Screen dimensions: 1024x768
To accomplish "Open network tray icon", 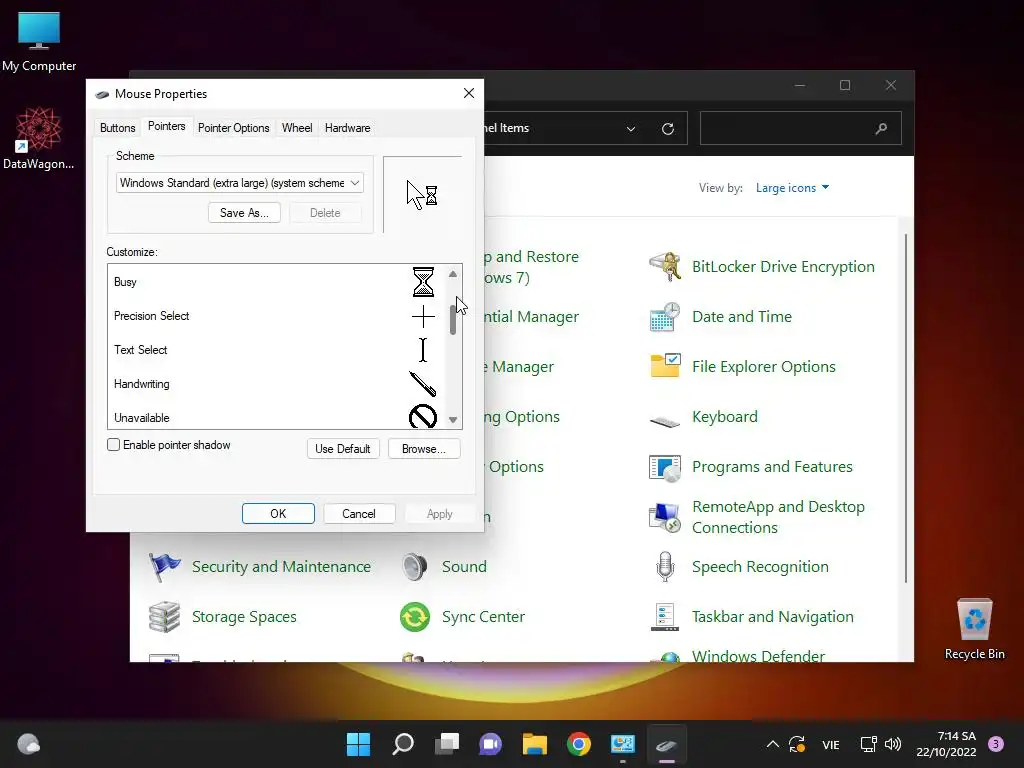I will click(868, 744).
